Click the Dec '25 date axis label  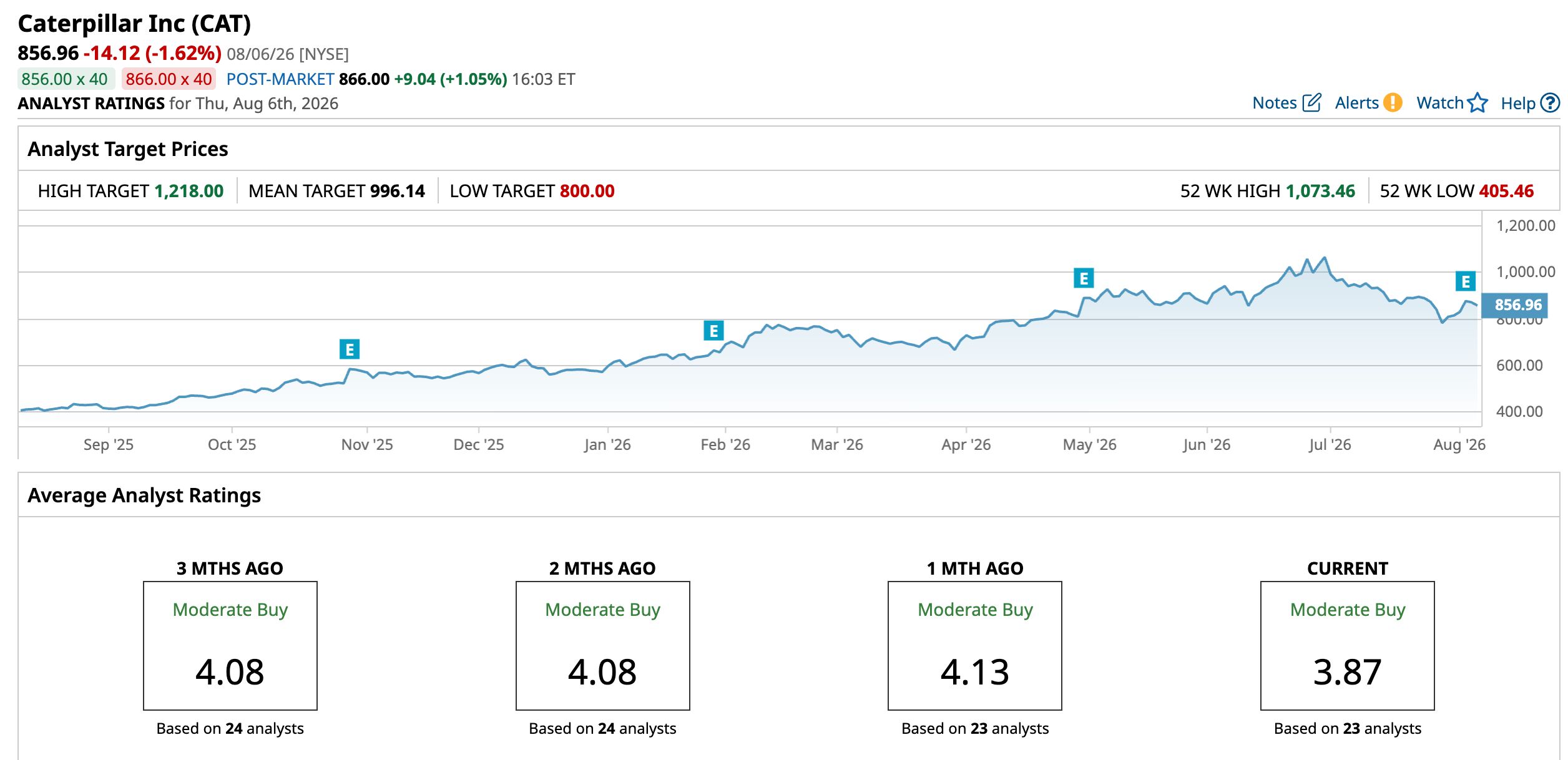pyautogui.click(x=479, y=445)
